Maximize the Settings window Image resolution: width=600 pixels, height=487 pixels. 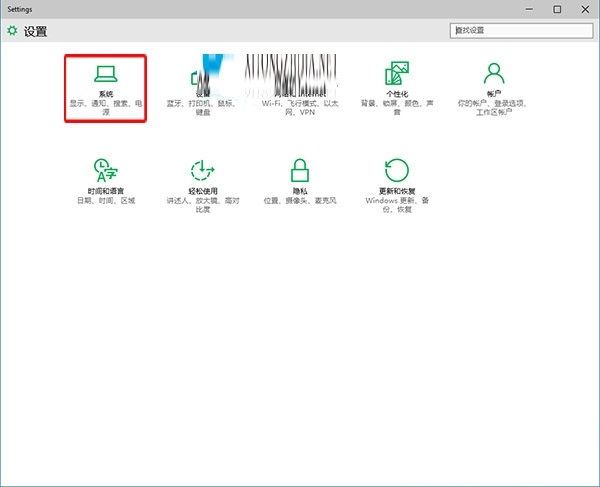[557, 9]
